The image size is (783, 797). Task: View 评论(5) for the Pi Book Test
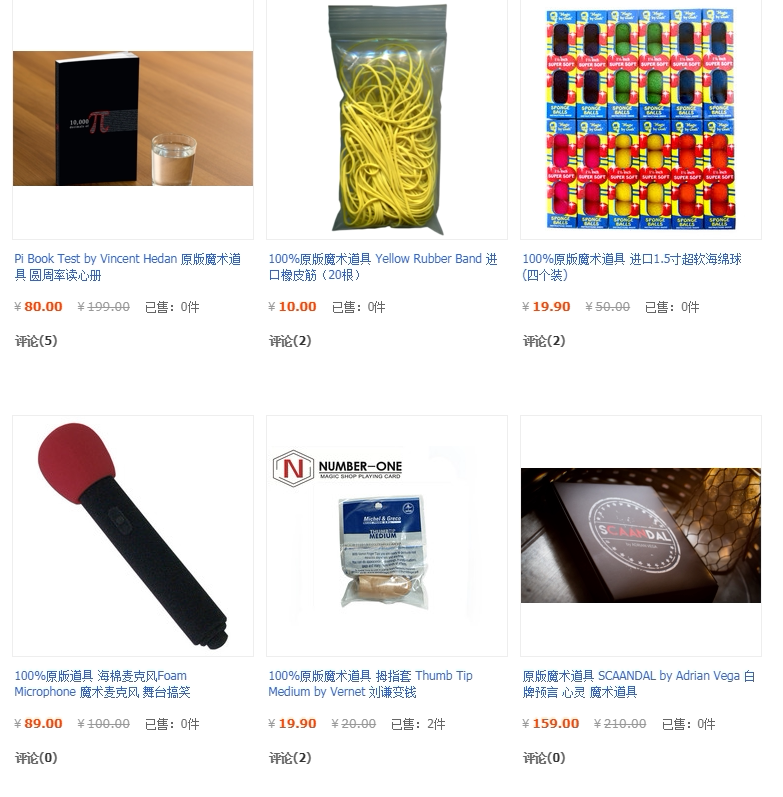36,341
